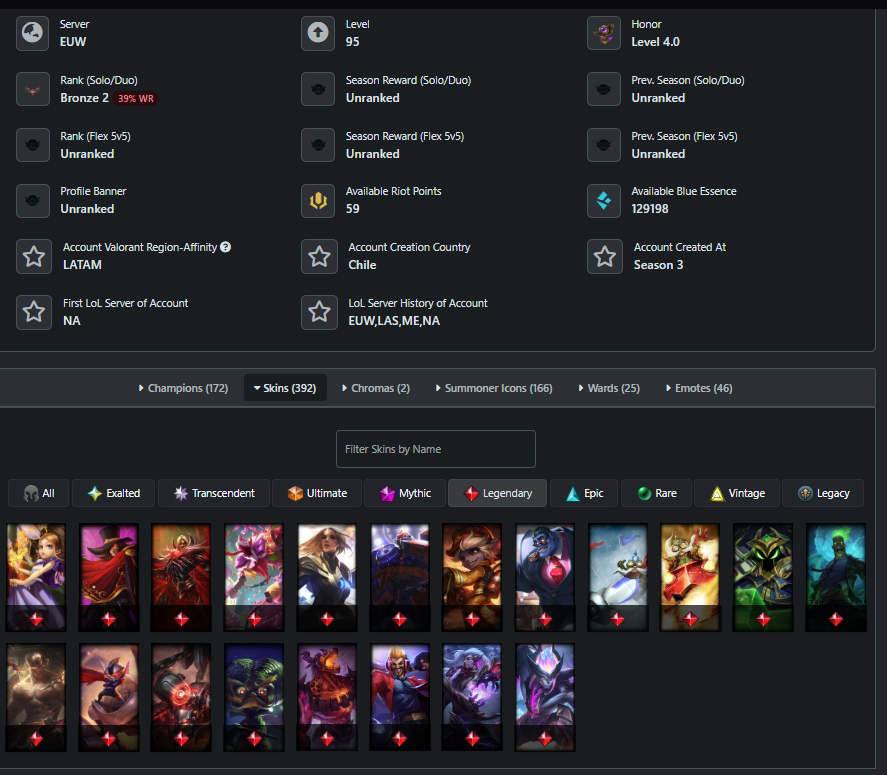
Task: Open the green hooded Veigar skin thumbnail
Action: pyautogui.click(x=763, y=577)
